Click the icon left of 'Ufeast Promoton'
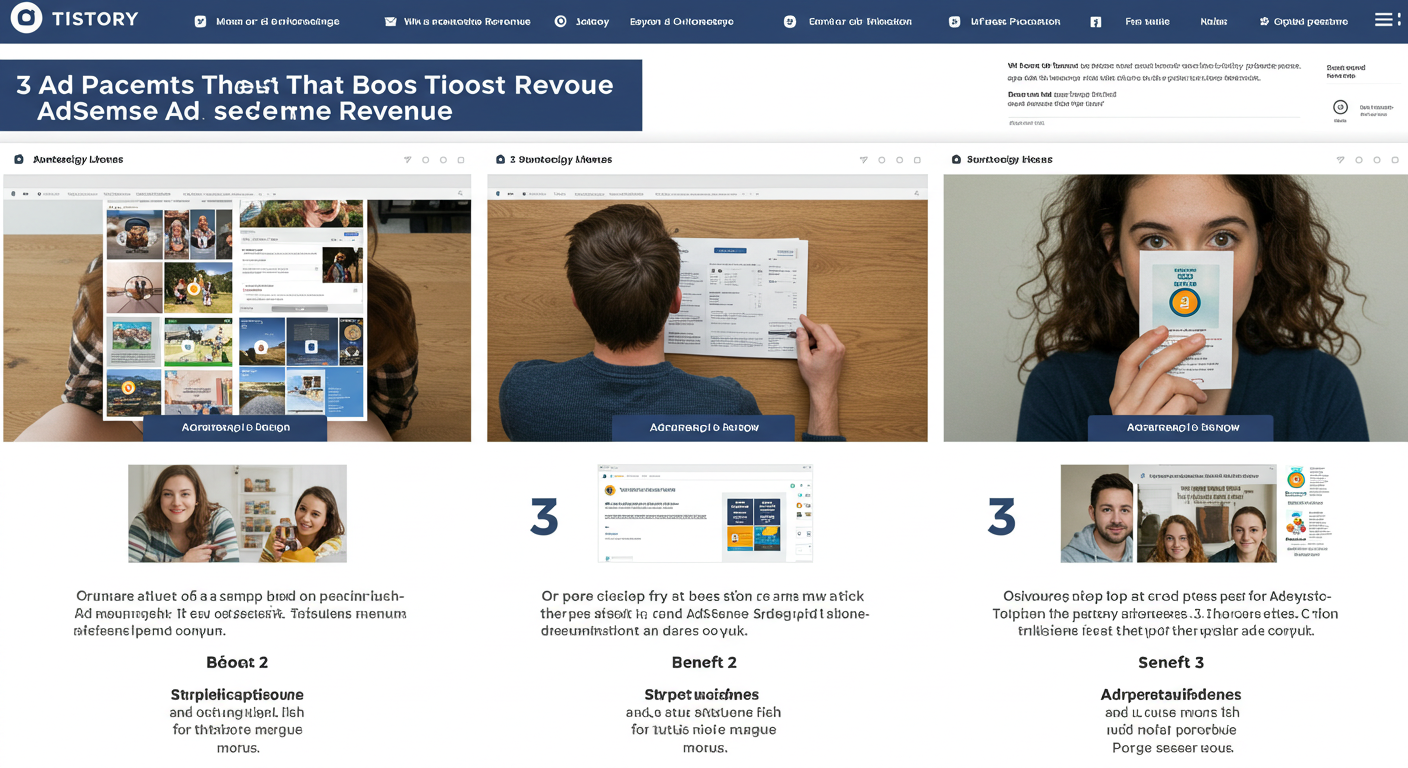This screenshot has width=1408, height=768. [954, 21]
